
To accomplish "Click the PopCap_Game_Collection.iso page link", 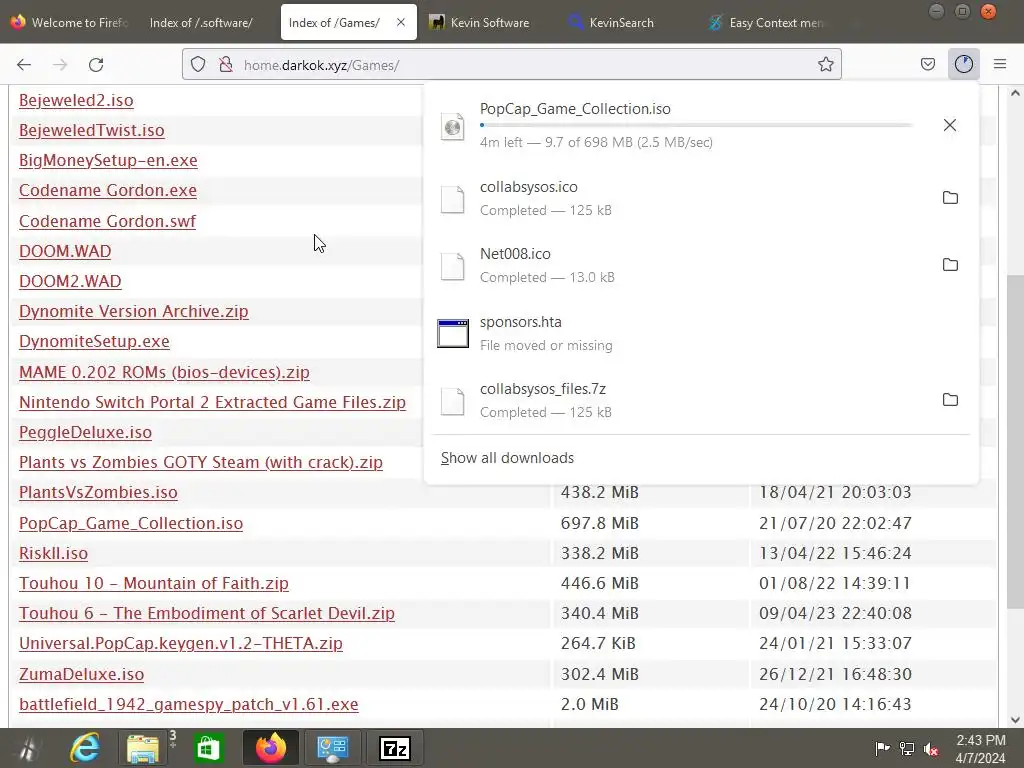I will click(131, 524).
